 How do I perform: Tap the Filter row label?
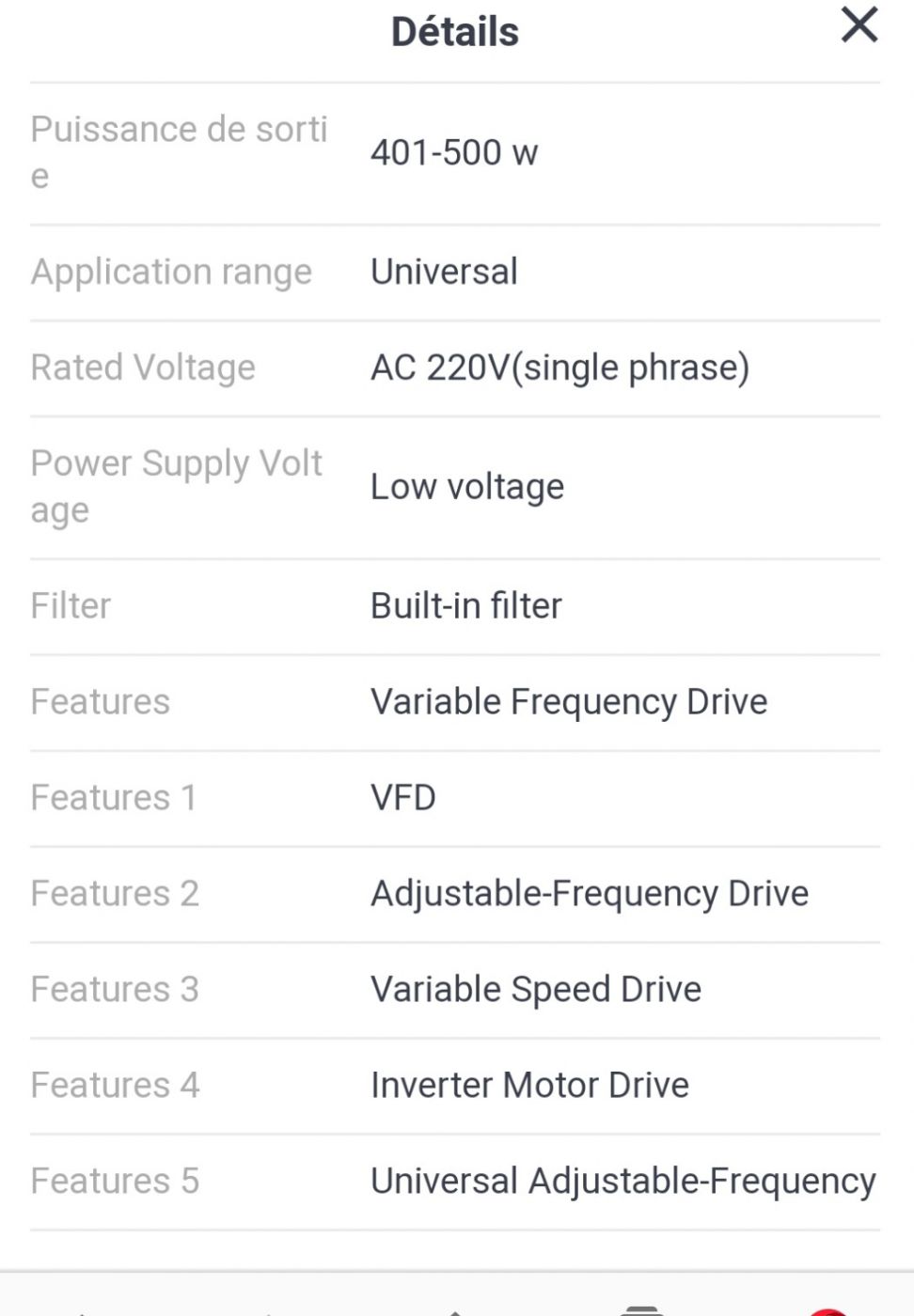tap(71, 606)
